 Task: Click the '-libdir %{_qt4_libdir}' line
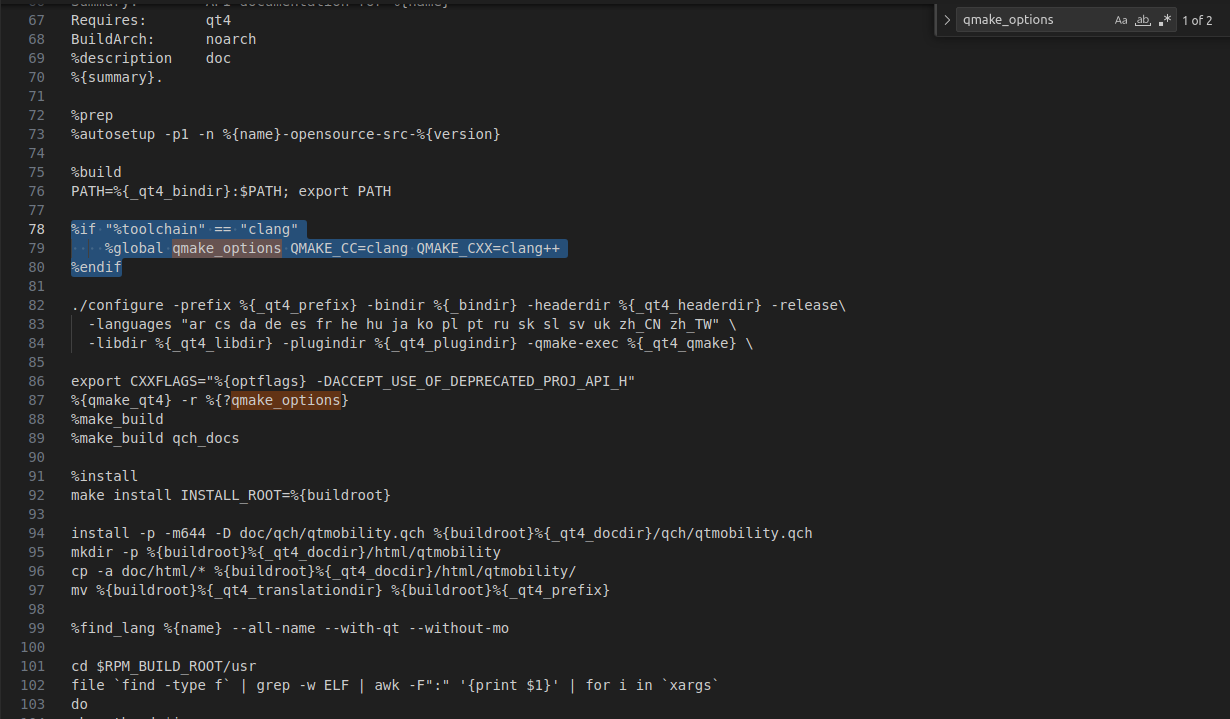pos(420,343)
